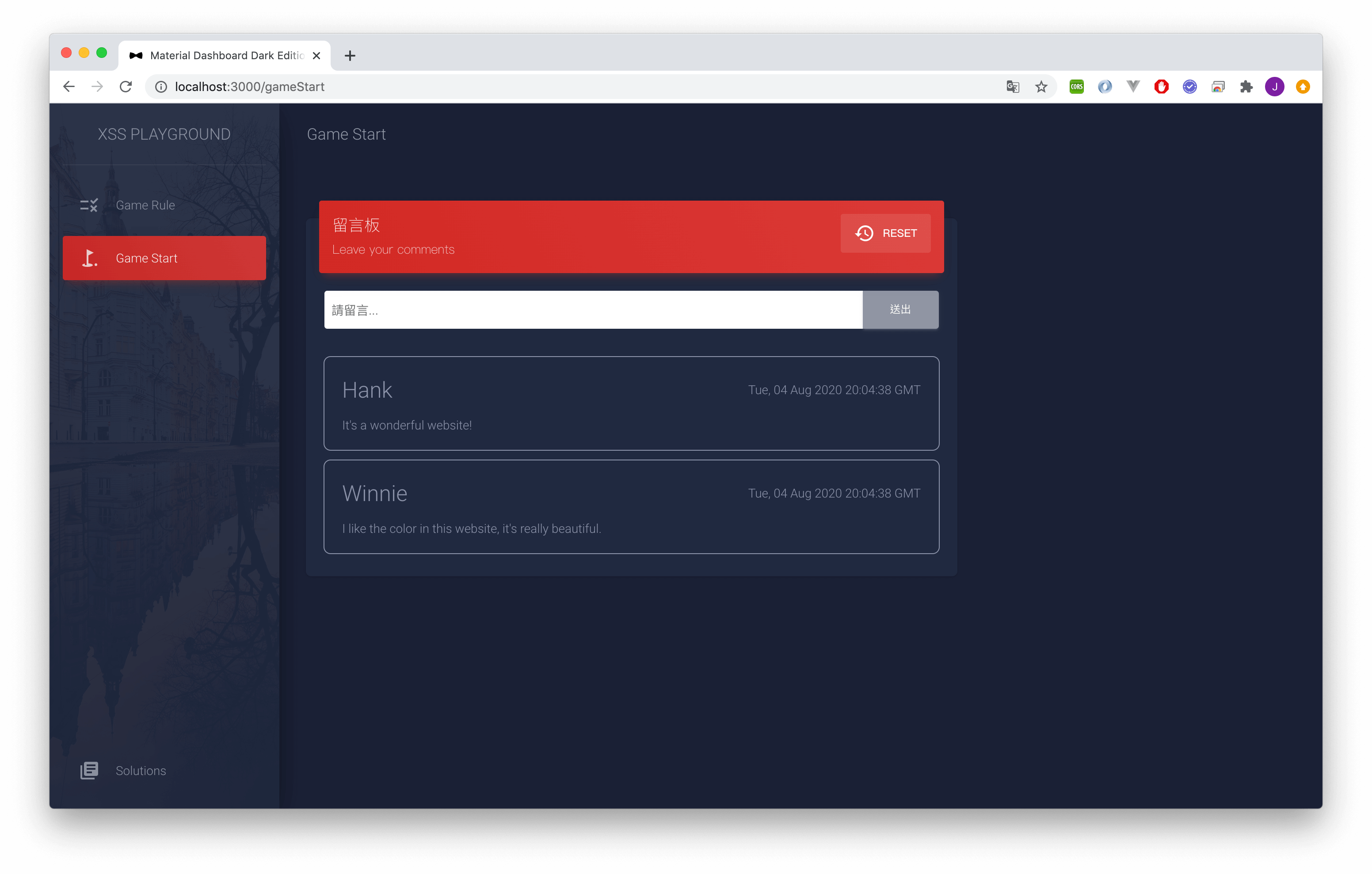
Task: Click the XSS PLAYGROUND title link
Action: [x=164, y=134]
